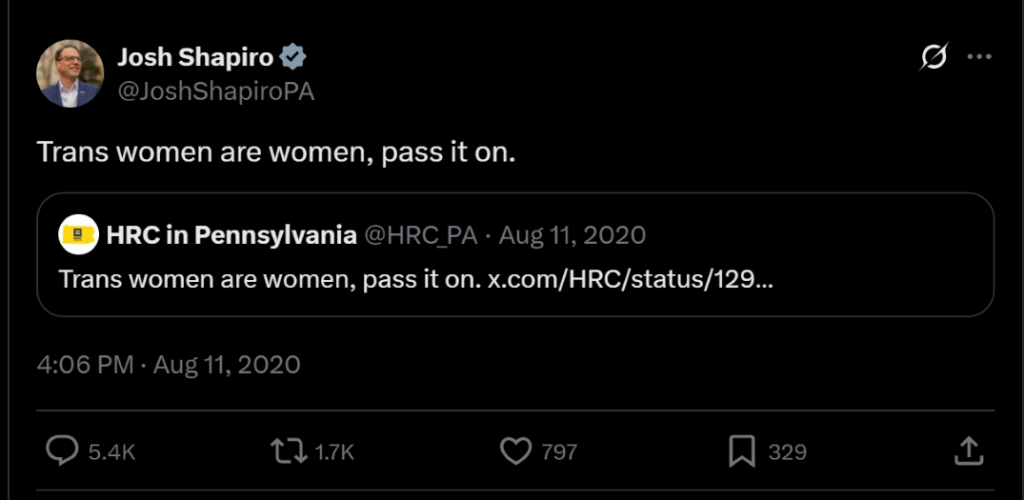This screenshot has width=1024, height=500.
Task: Open the quoted tweet text body
Action: pyautogui.click(x=270, y=278)
